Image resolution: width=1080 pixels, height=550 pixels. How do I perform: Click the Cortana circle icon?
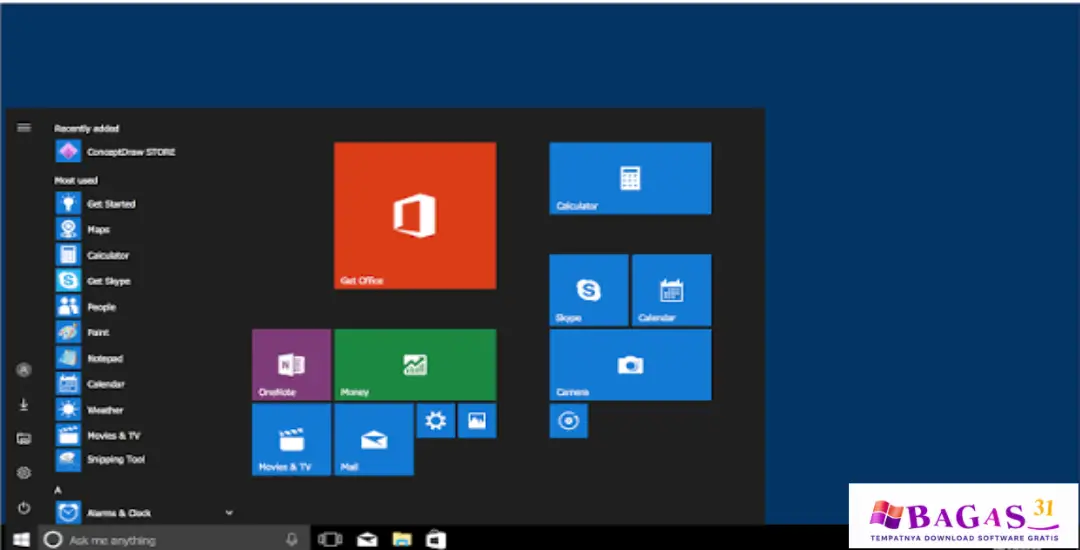53,540
